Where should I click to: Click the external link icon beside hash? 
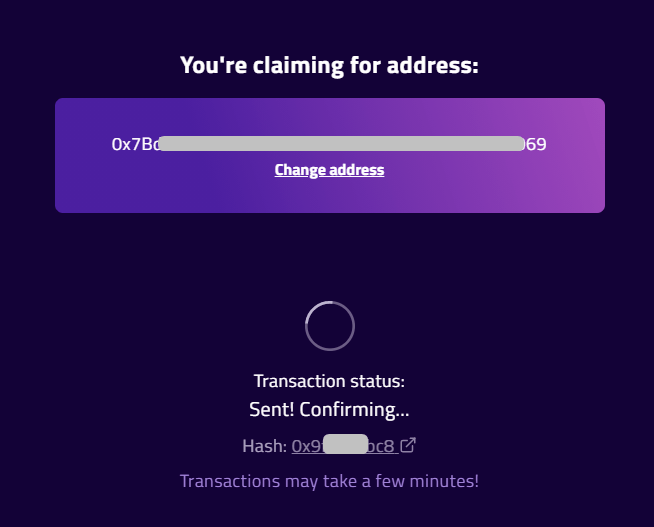click(x=408, y=446)
